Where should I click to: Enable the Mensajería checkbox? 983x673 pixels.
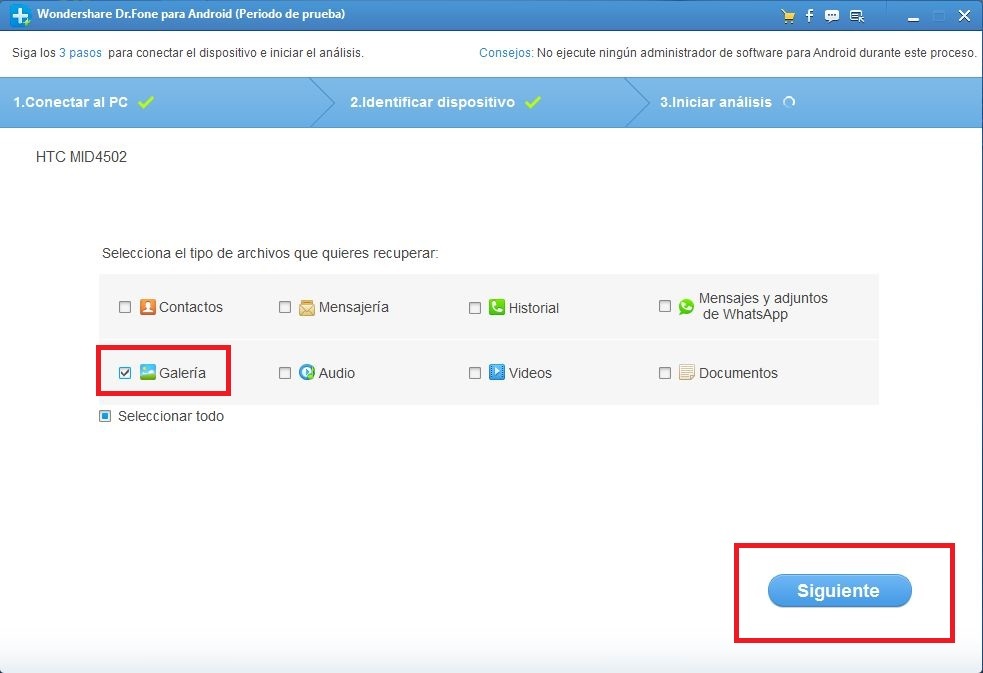pos(285,307)
